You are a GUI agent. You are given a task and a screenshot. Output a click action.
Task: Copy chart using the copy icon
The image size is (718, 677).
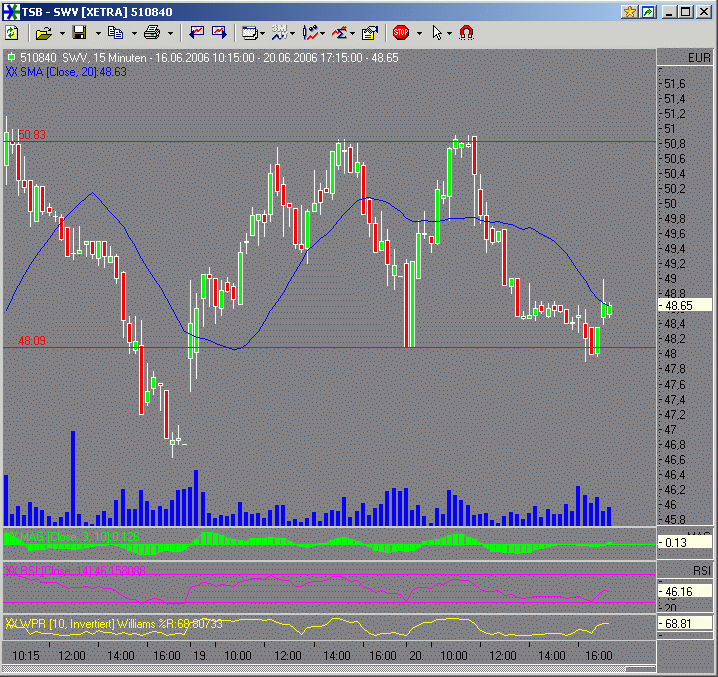115,33
